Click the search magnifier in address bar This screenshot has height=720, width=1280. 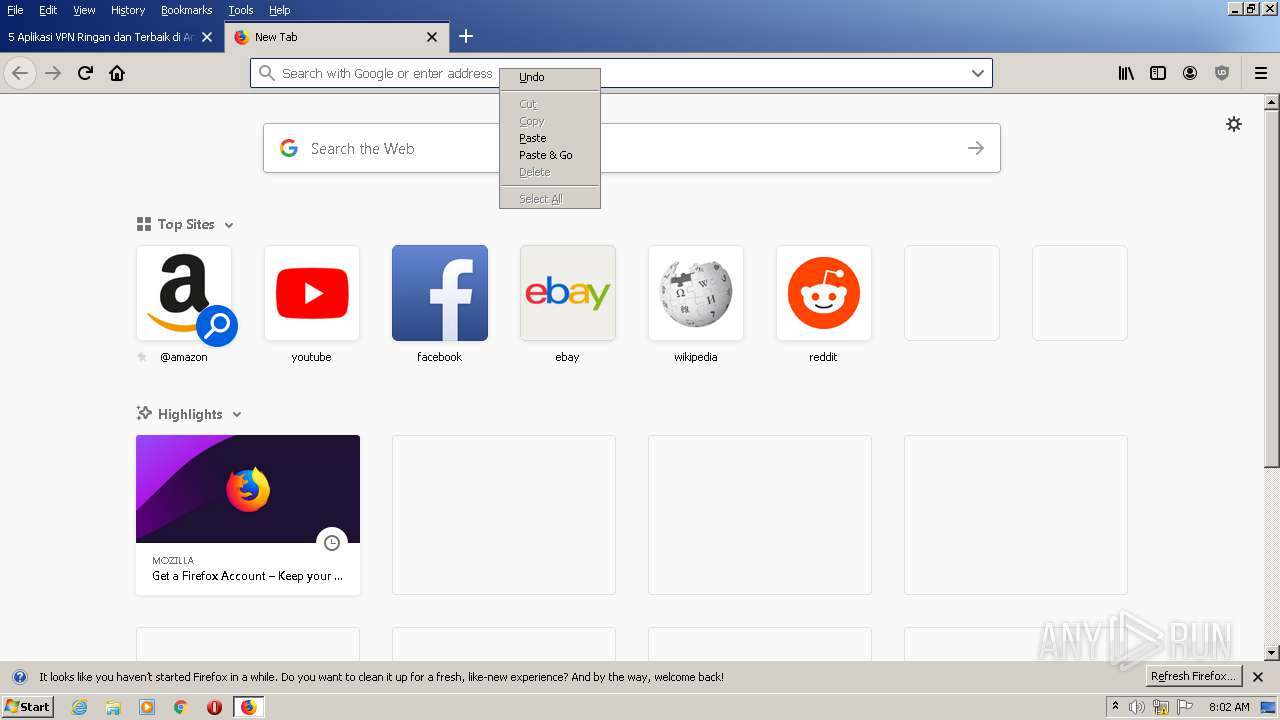(x=266, y=73)
